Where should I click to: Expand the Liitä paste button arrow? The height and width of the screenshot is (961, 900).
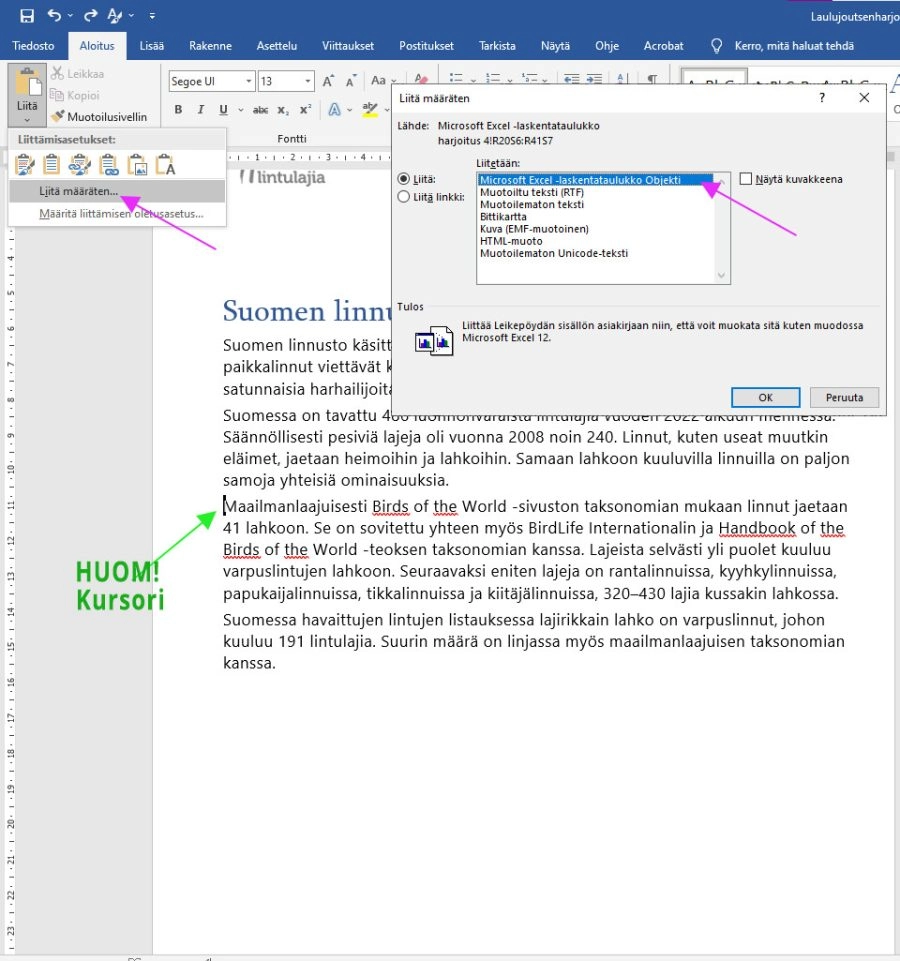coord(27,119)
